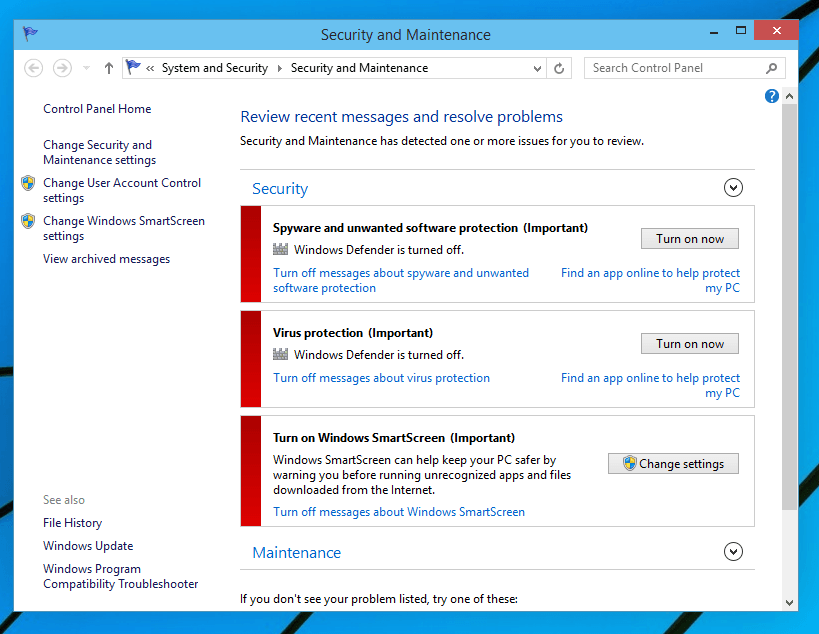Screen dimensions: 819x634
Task: Open Change Security and Maintenance settings
Action: pos(100,152)
